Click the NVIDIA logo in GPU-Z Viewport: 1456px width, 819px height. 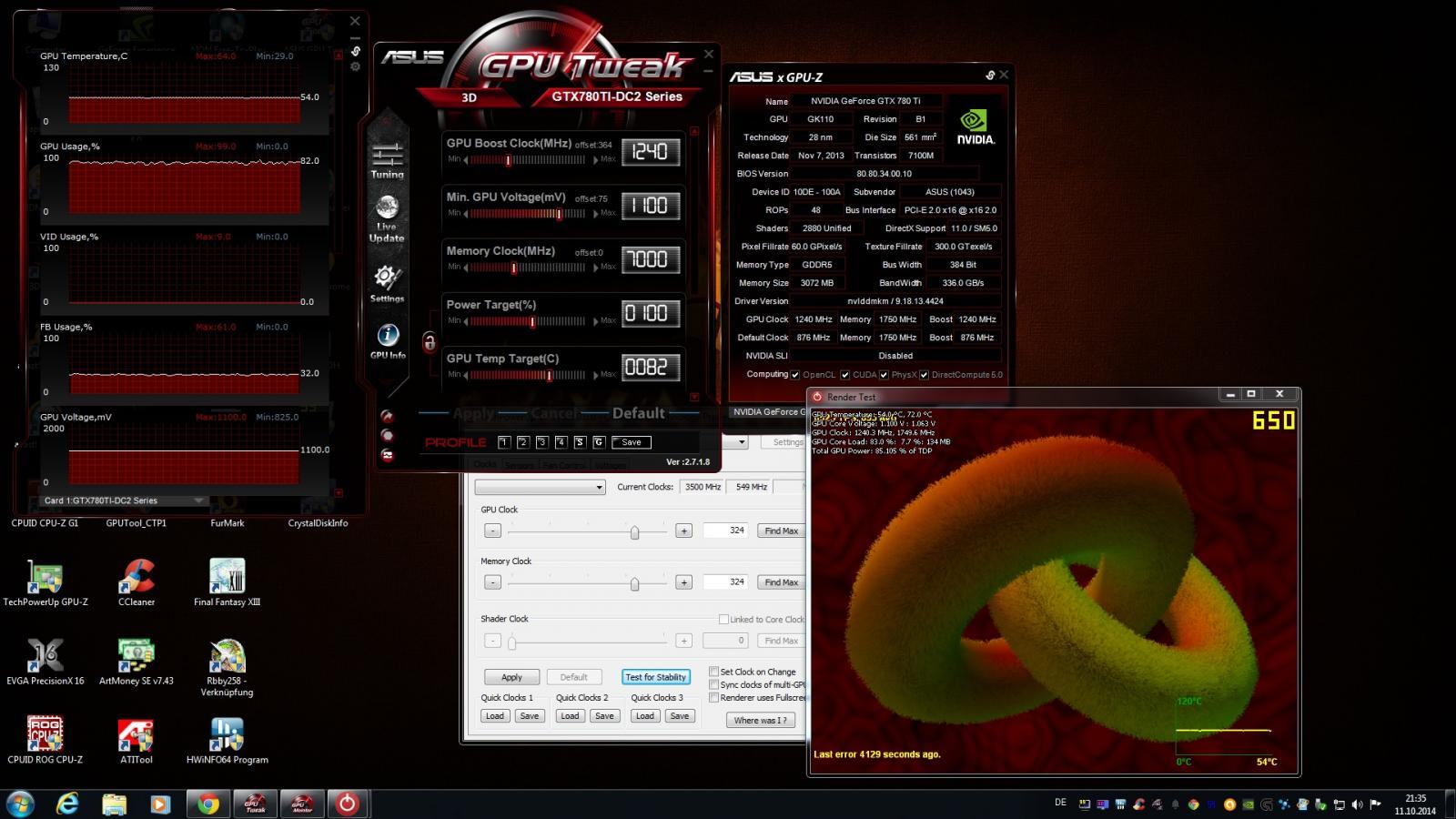tap(976, 126)
